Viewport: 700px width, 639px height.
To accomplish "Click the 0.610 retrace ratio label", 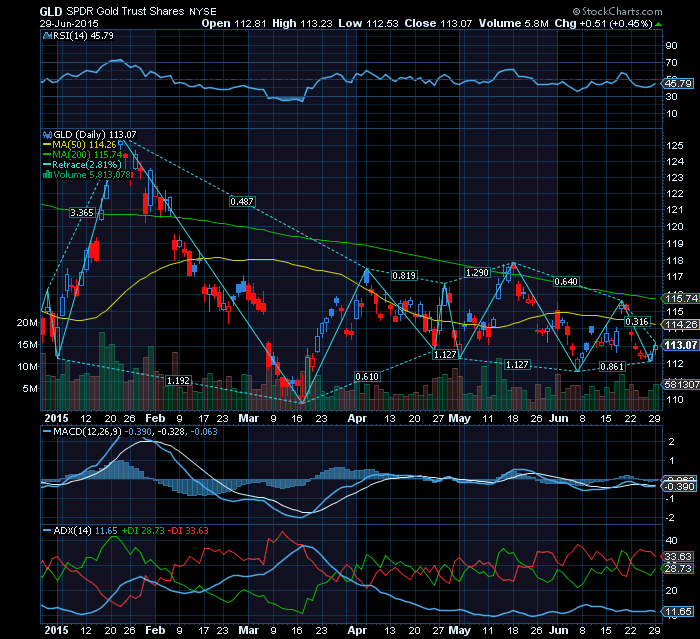I will click(x=367, y=377).
